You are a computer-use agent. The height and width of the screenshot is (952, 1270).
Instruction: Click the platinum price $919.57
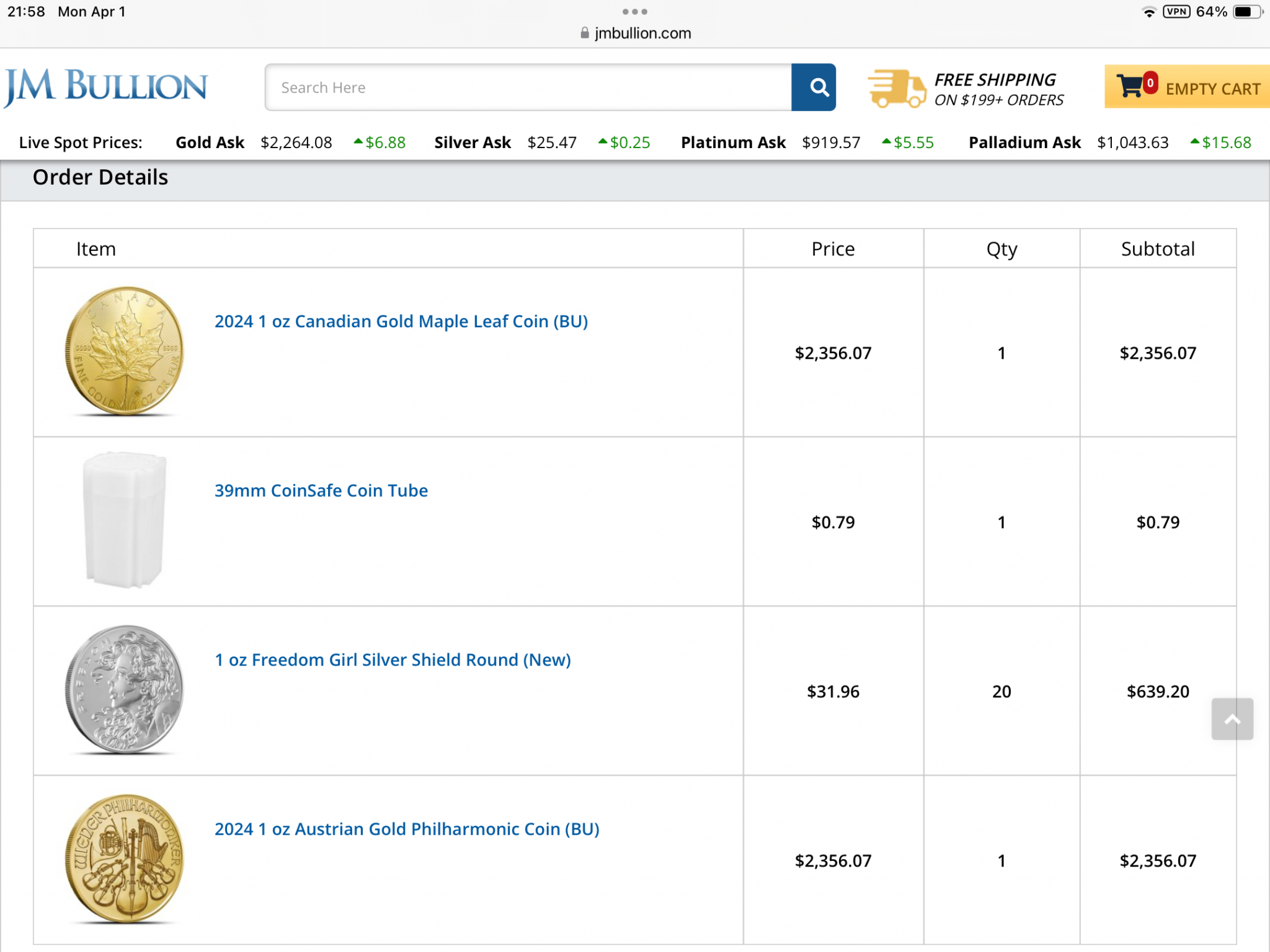point(831,143)
